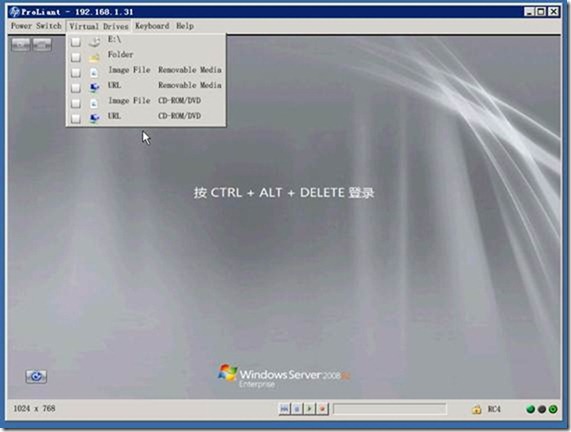Select URL Removable Media entry
This screenshot has width=571, height=432.
click(x=146, y=86)
